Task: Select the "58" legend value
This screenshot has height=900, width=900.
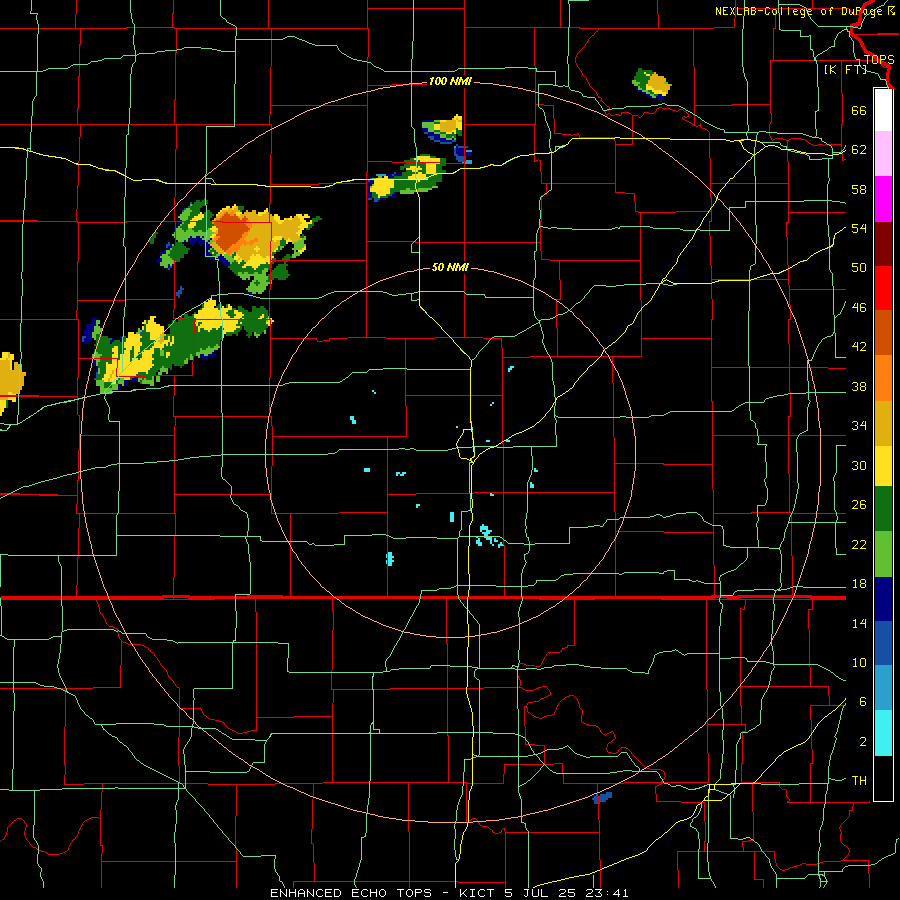Action: (859, 189)
